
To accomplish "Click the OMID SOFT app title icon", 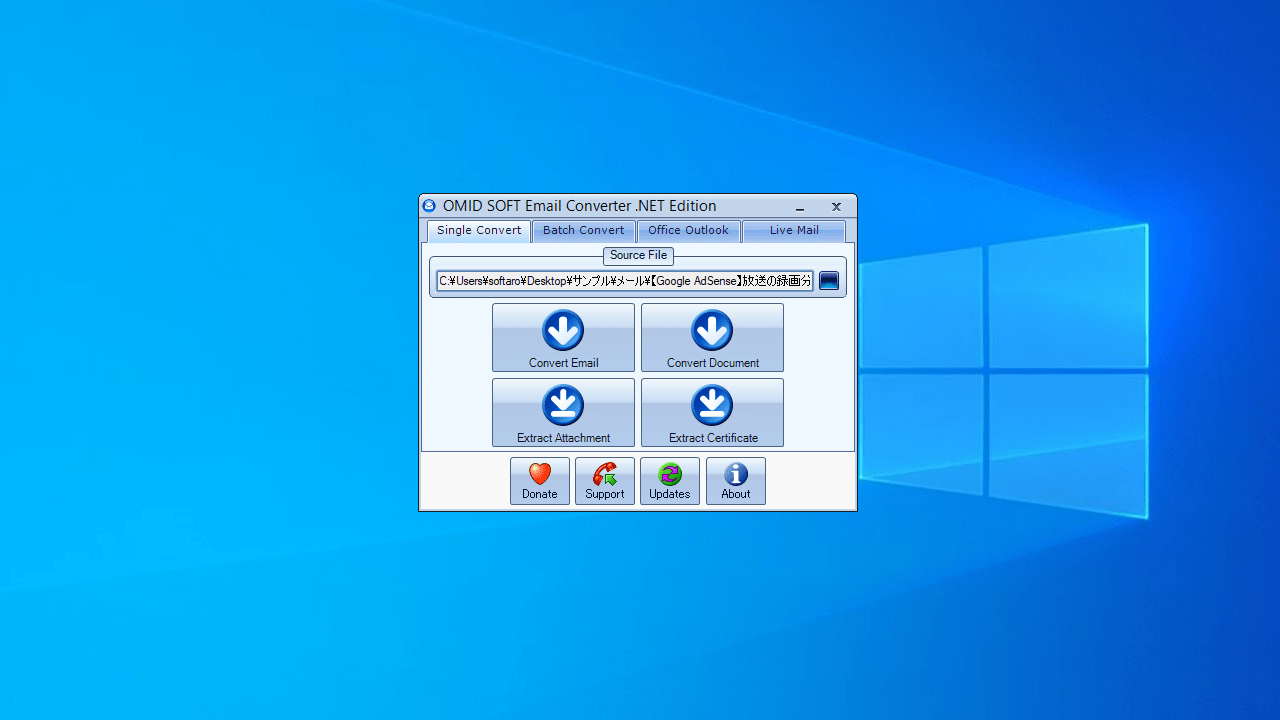I will click(x=429, y=206).
